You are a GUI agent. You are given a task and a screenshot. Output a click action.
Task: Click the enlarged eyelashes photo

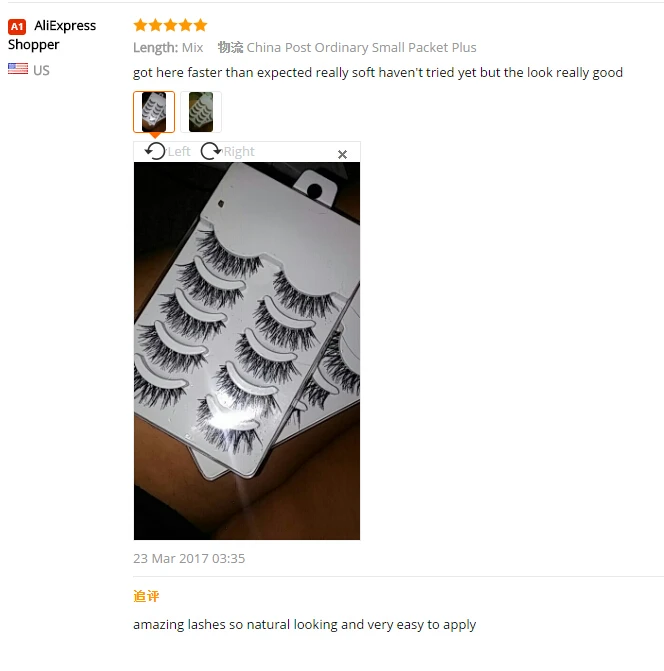247,351
